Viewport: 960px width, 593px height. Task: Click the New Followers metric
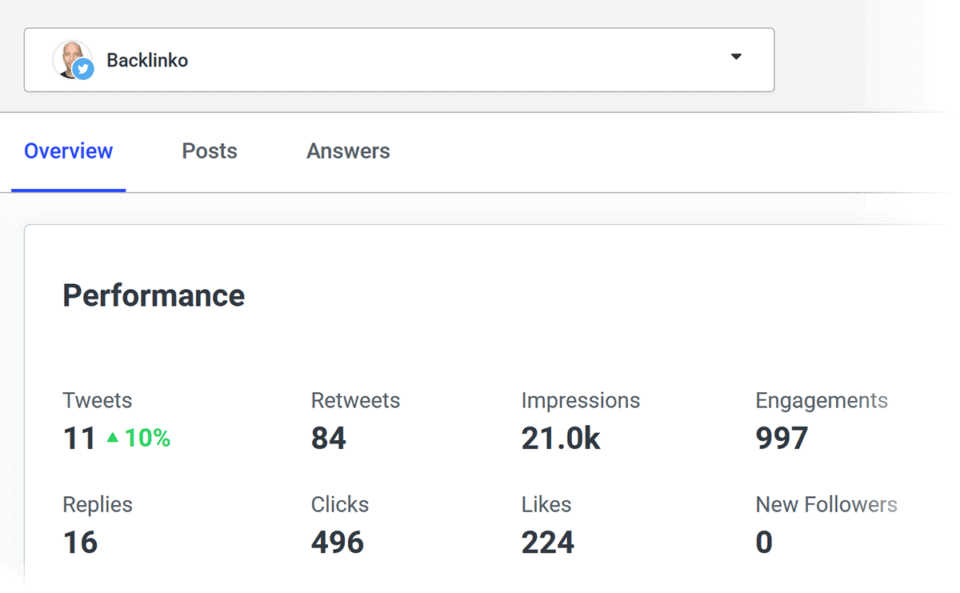coord(764,542)
